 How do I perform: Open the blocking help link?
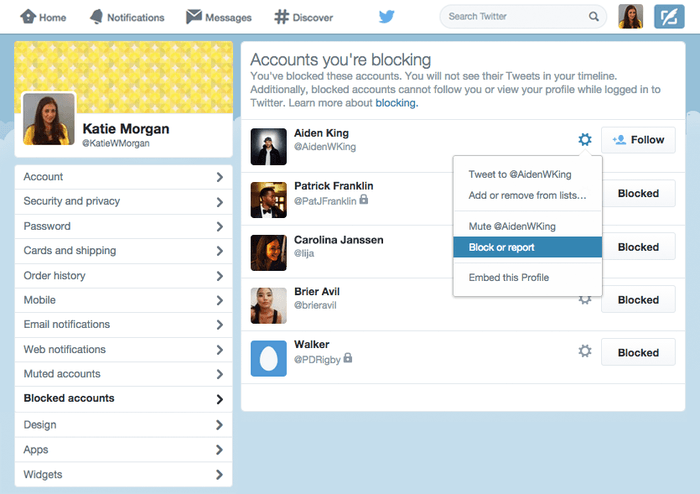[x=396, y=103]
